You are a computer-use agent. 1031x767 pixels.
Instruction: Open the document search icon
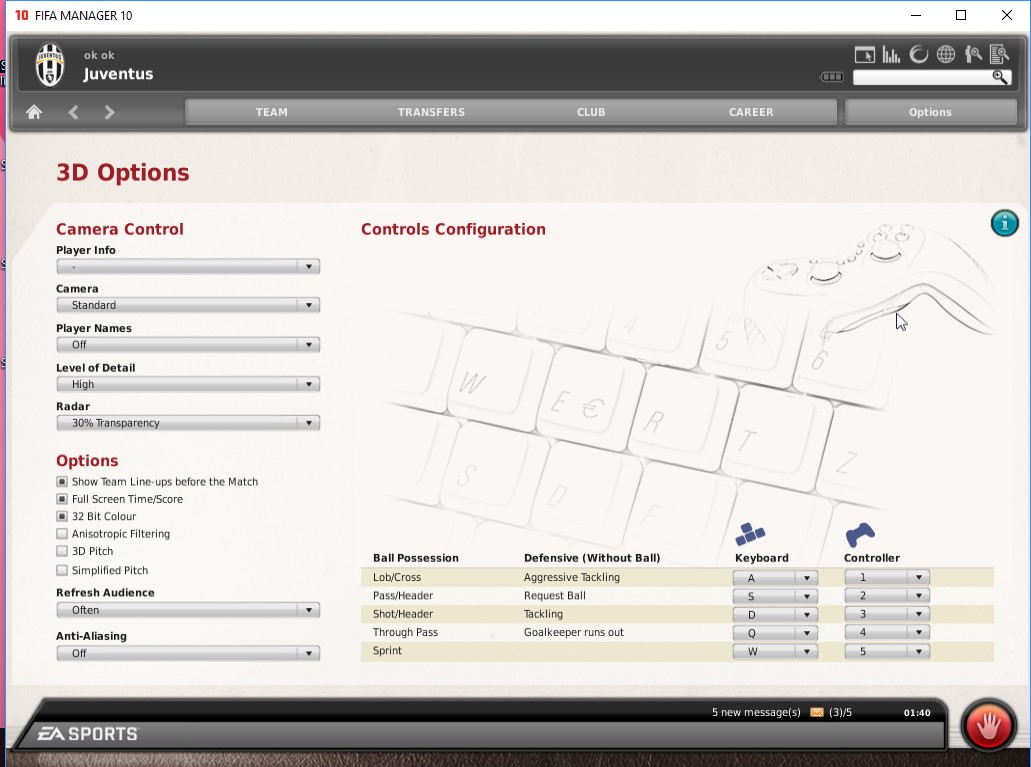999,55
